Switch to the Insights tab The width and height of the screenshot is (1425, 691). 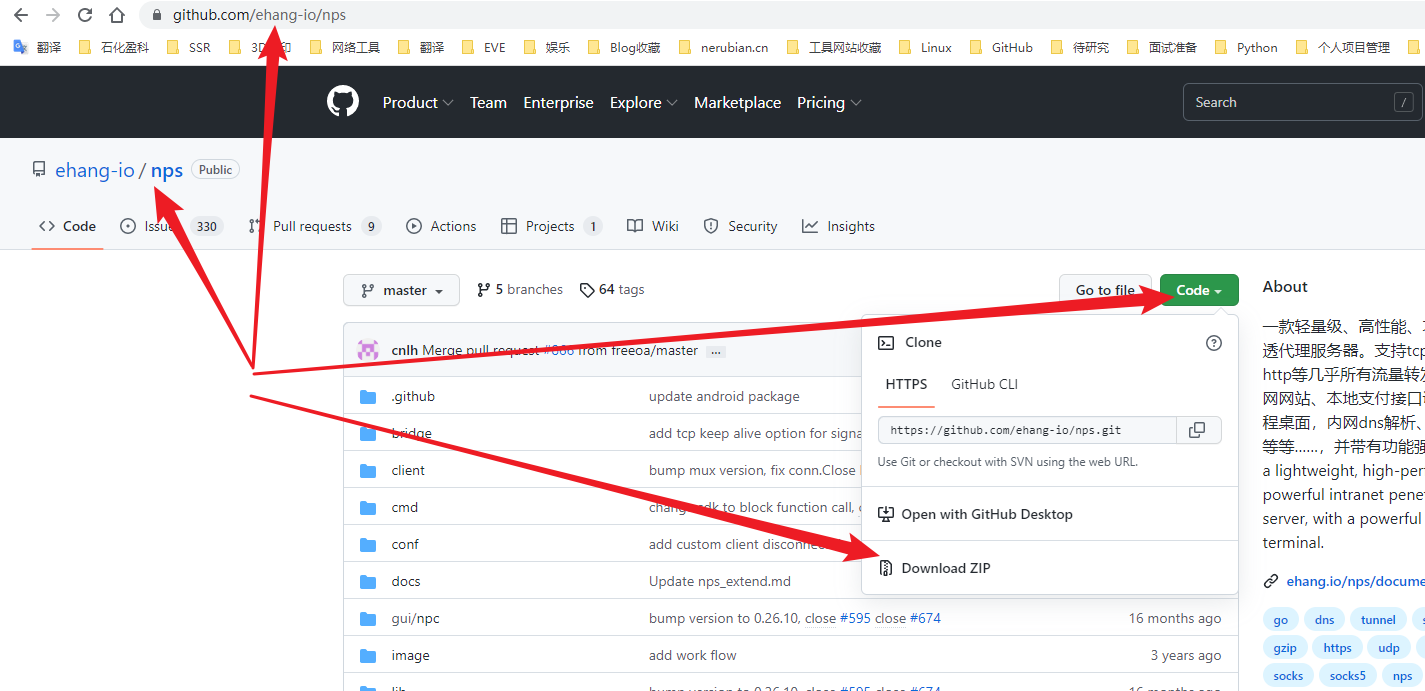click(838, 226)
